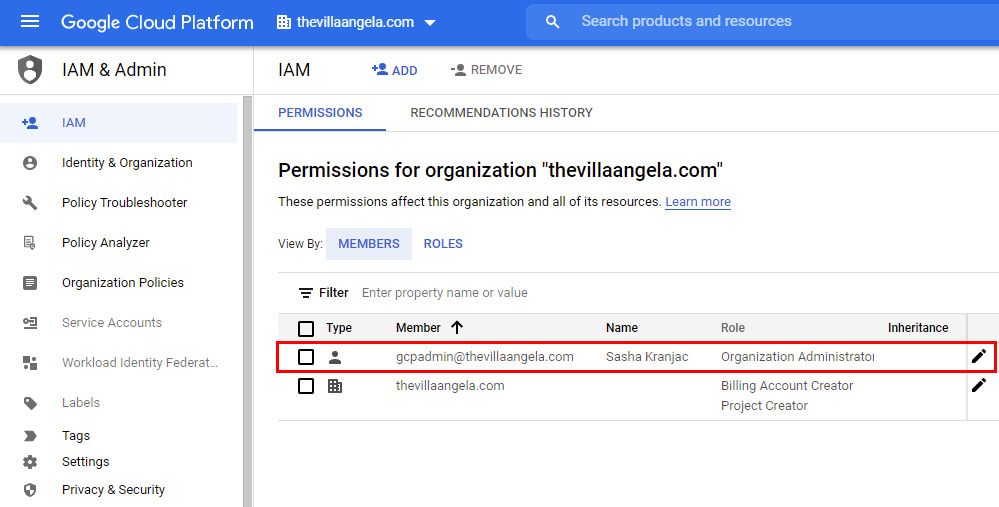
Task: Click the Service Accounts icon
Action: click(30, 323)
